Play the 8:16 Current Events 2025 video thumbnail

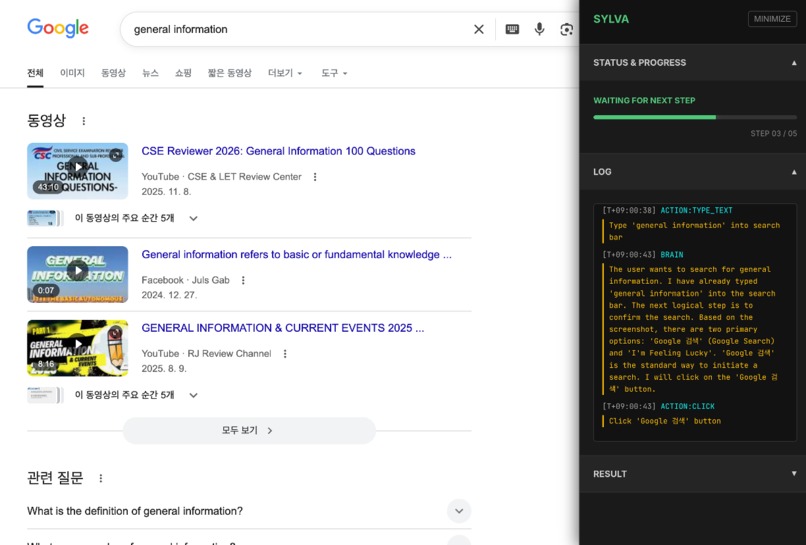tap(78, 348)
